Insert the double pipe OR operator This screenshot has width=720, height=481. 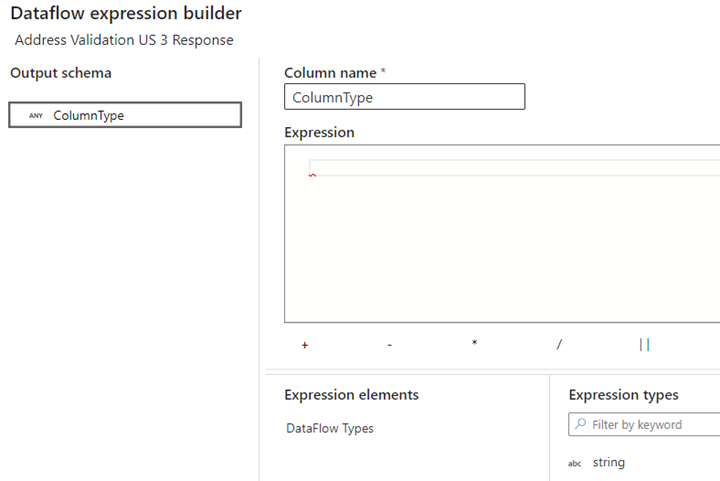click(x=644, y=344)
